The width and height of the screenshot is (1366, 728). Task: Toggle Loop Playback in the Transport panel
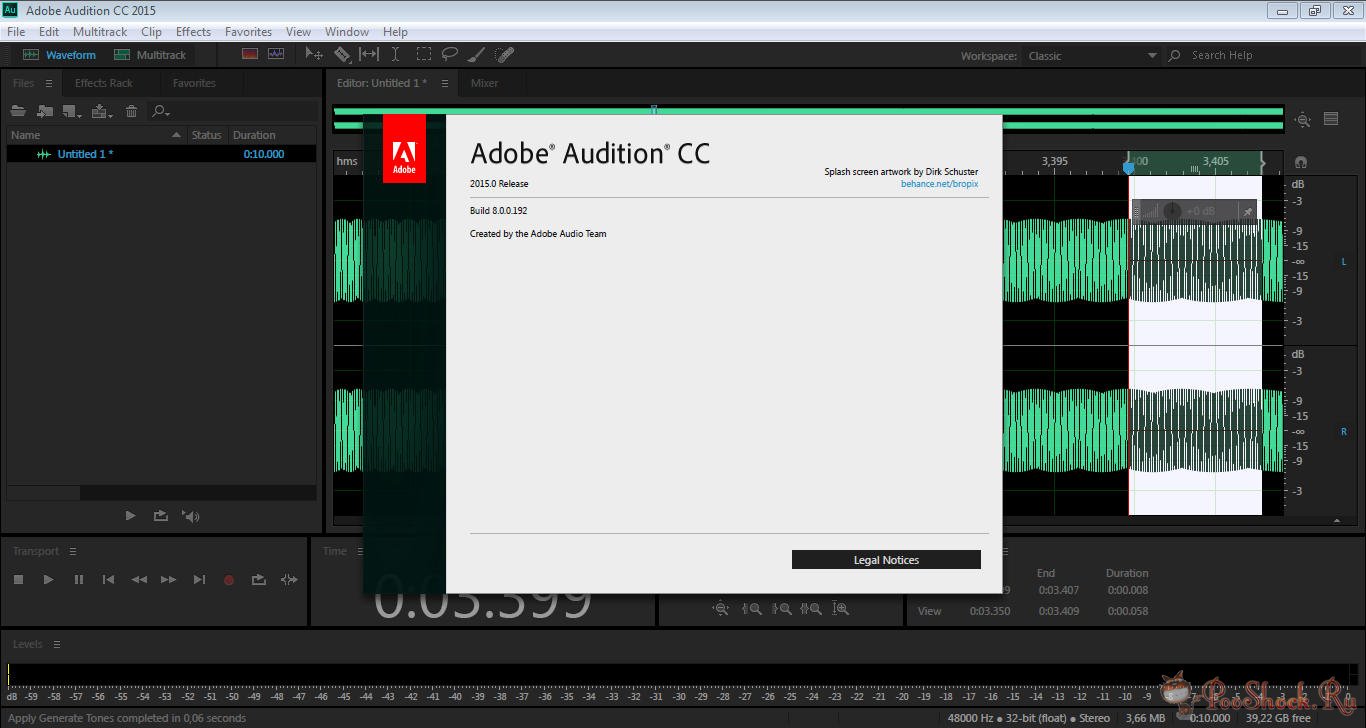click(259, 580)
